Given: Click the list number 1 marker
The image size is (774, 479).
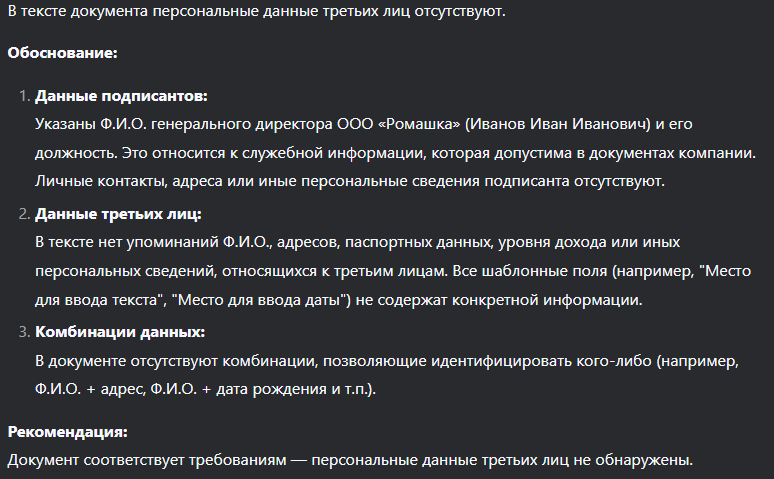Looking at the screenshot, I should [x=24, y=96].
